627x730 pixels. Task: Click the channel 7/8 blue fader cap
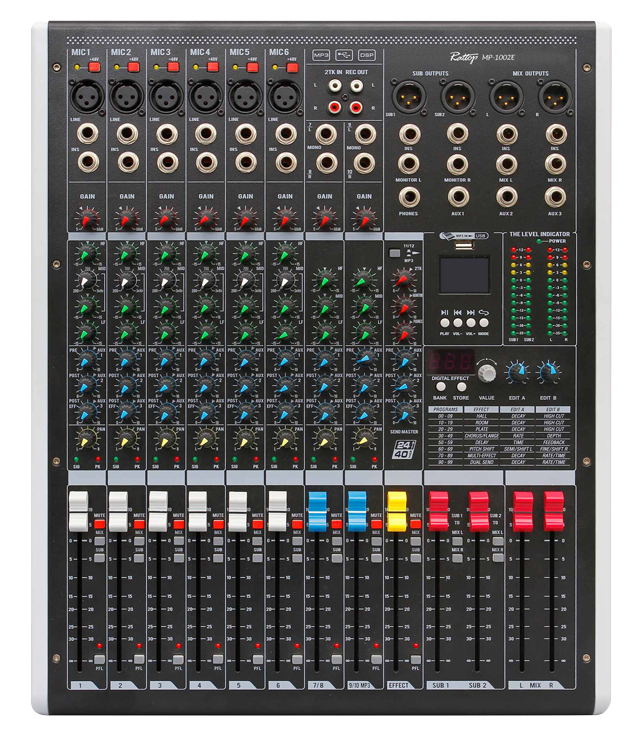pos(317,511)
